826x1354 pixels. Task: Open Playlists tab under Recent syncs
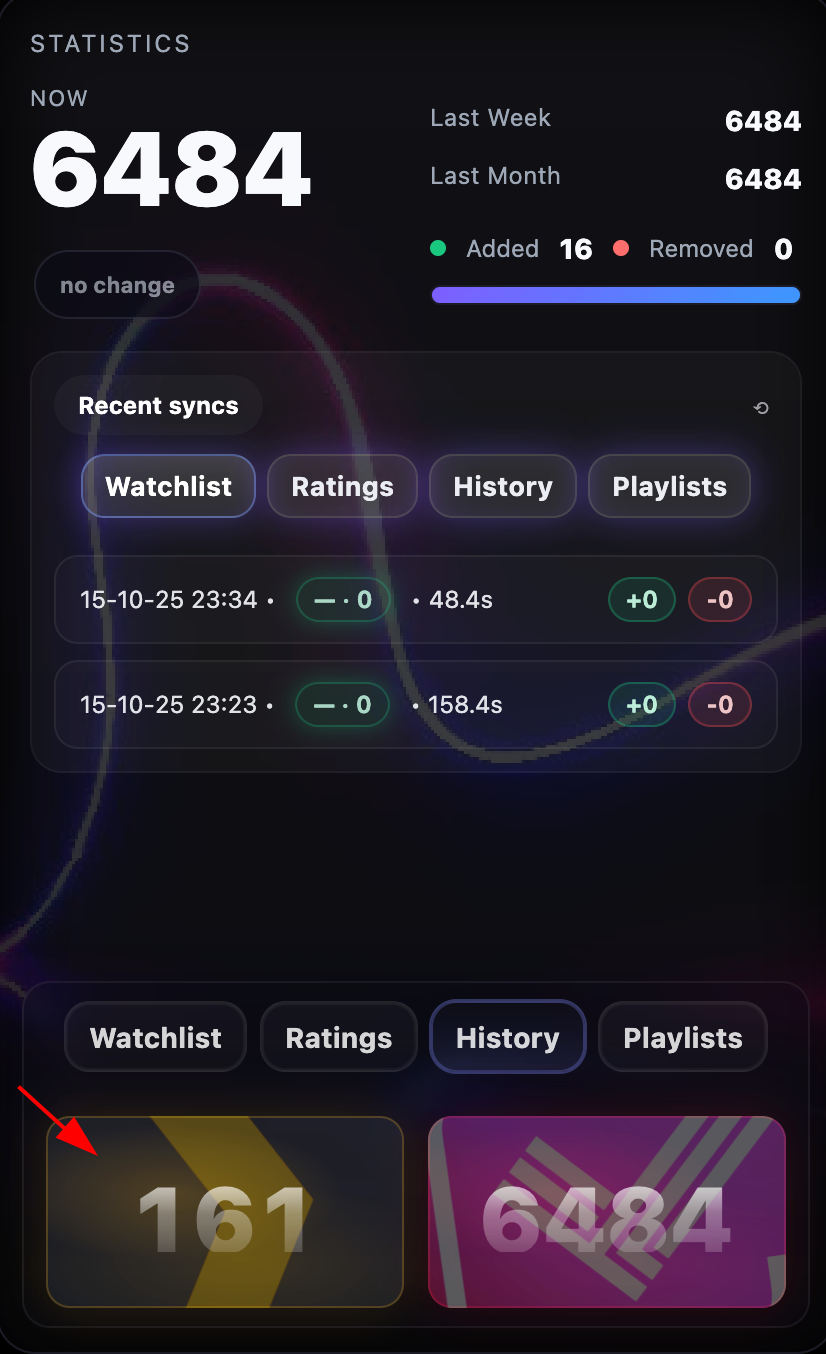coord(669,487)
